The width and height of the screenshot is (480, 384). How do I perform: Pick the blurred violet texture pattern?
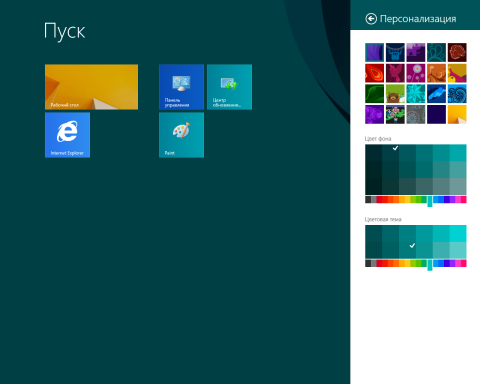tap(374, 114)
